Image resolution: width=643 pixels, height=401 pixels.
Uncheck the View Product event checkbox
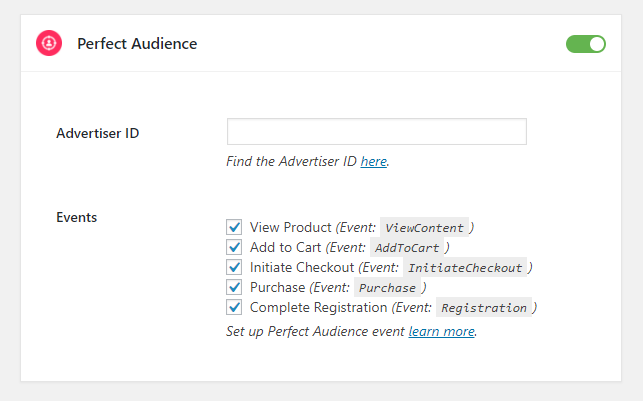234,227
